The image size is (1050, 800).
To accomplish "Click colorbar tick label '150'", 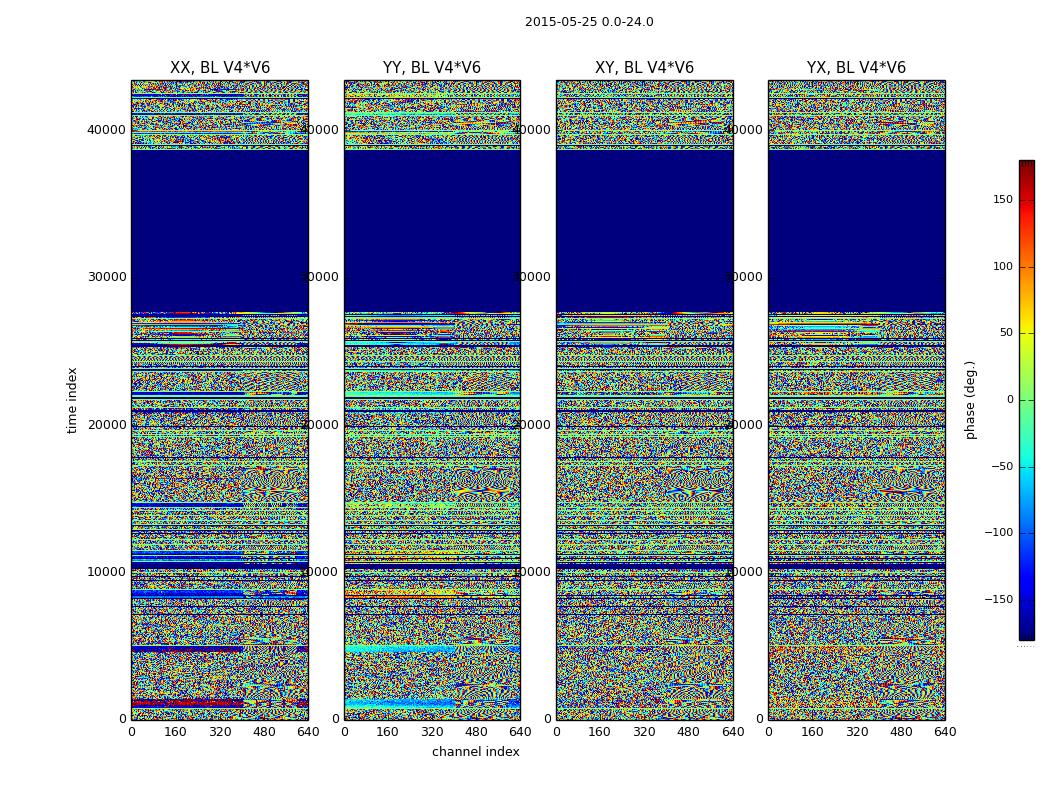I will pos(1003,199).
